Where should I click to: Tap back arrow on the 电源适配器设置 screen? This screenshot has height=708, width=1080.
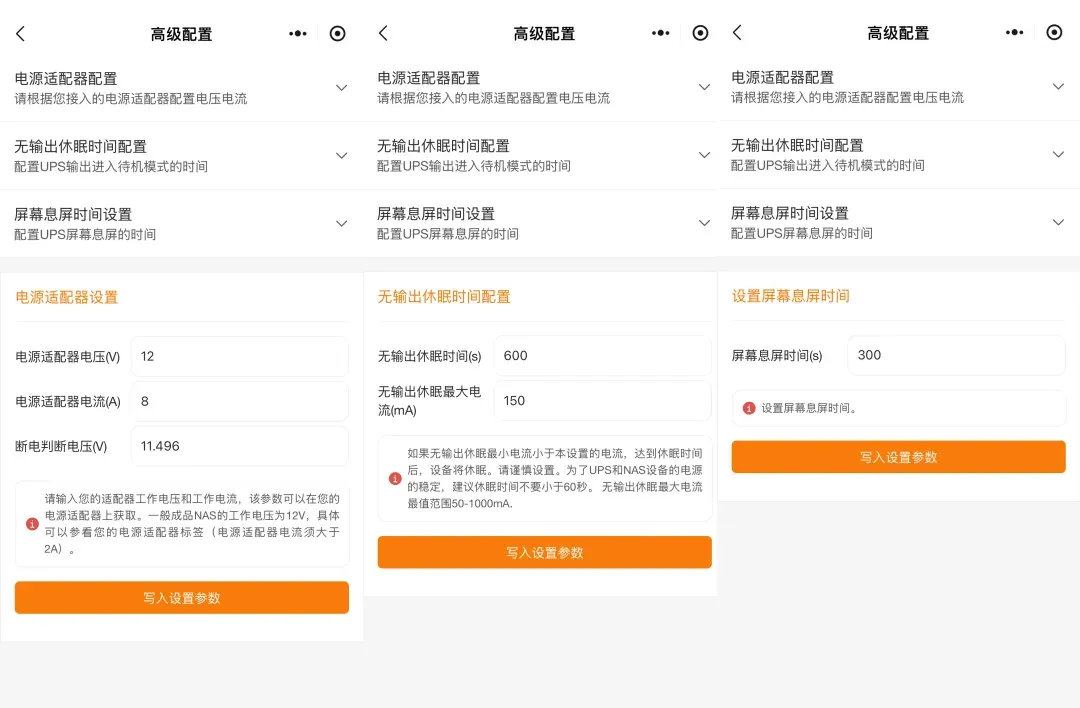tap(20, 34)
